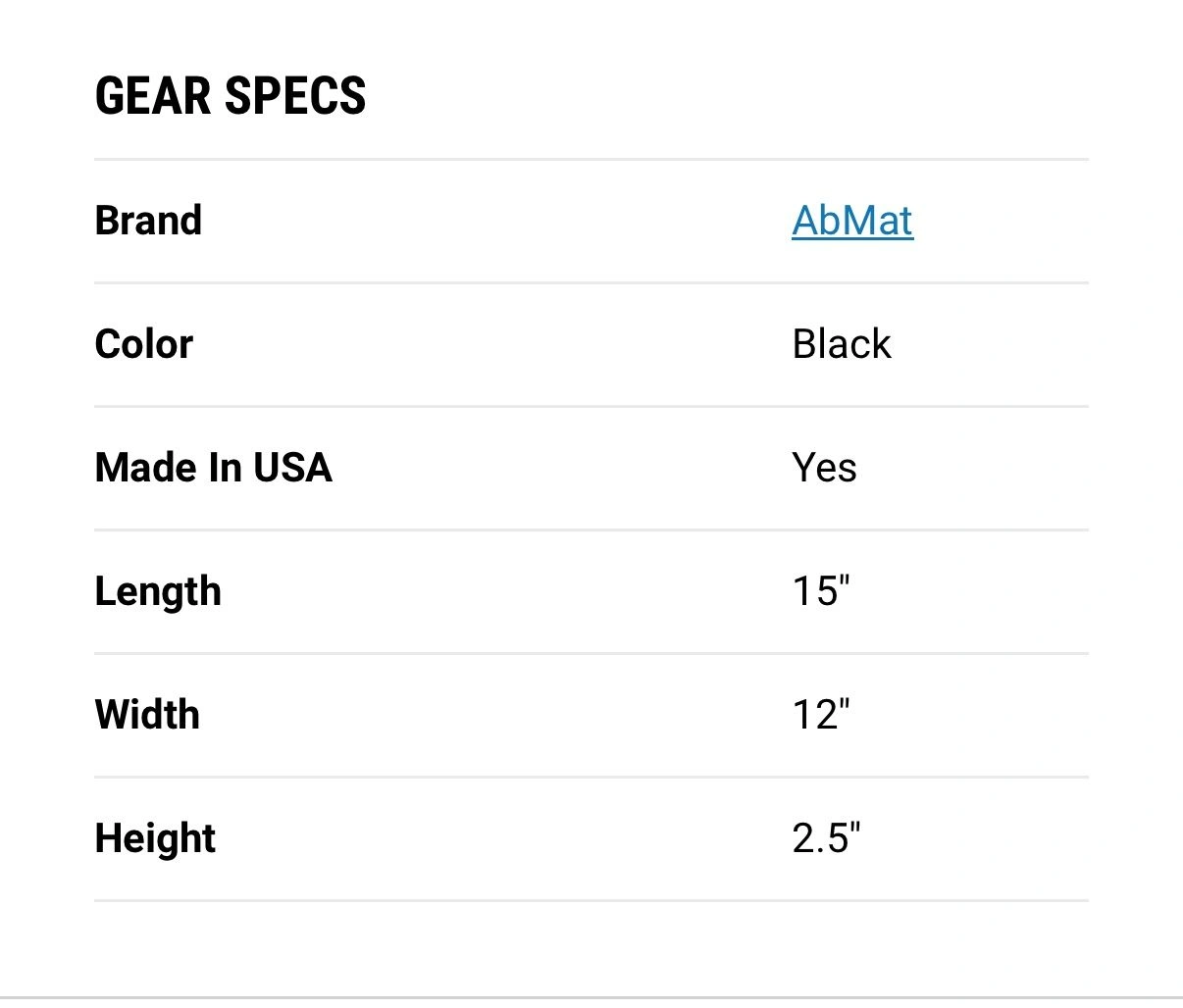Click the divider between Brand and Color rows
Screen dimensions: 1183x1008
click(591, 282)
